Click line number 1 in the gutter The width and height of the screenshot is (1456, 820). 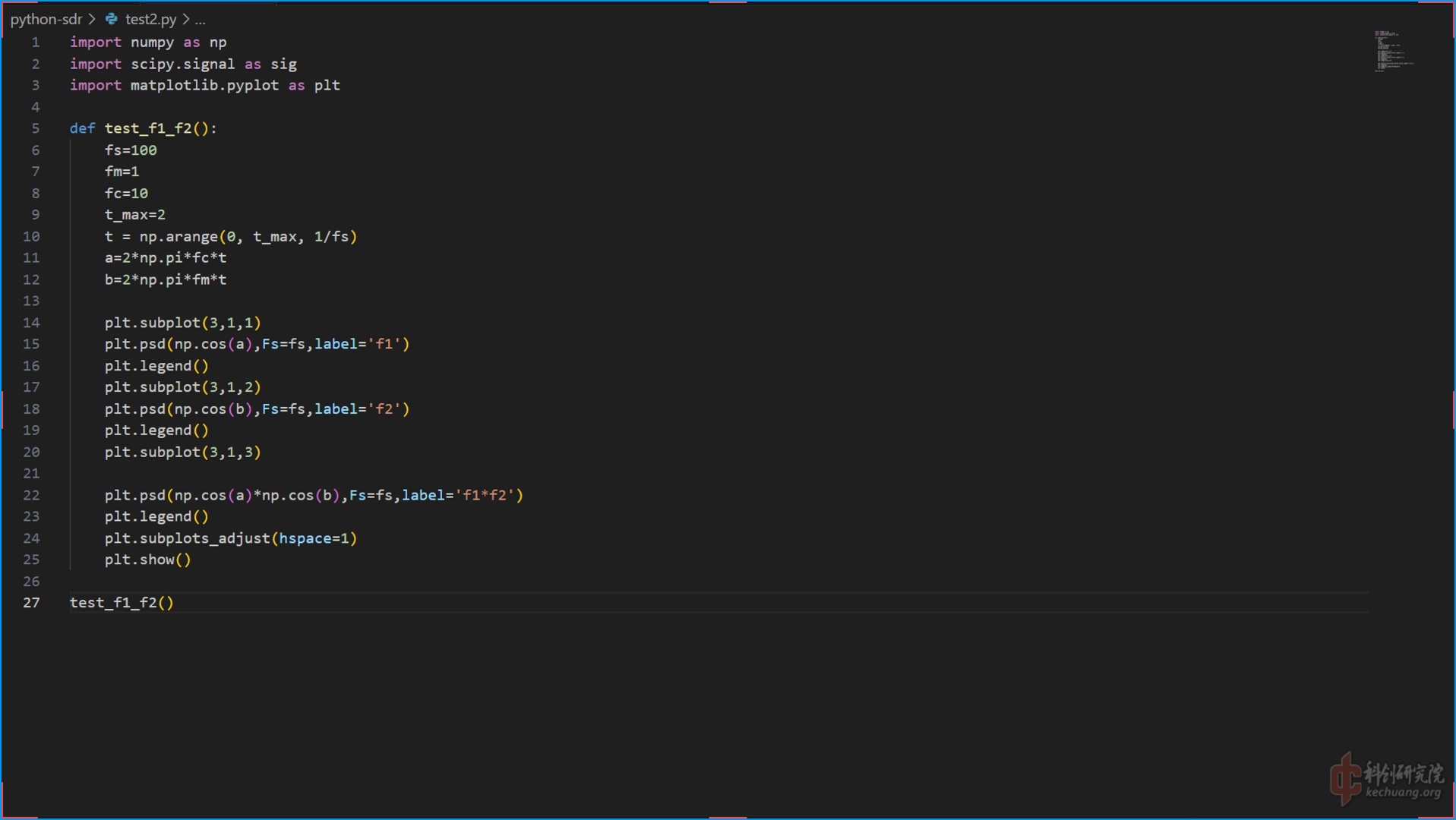35,43
